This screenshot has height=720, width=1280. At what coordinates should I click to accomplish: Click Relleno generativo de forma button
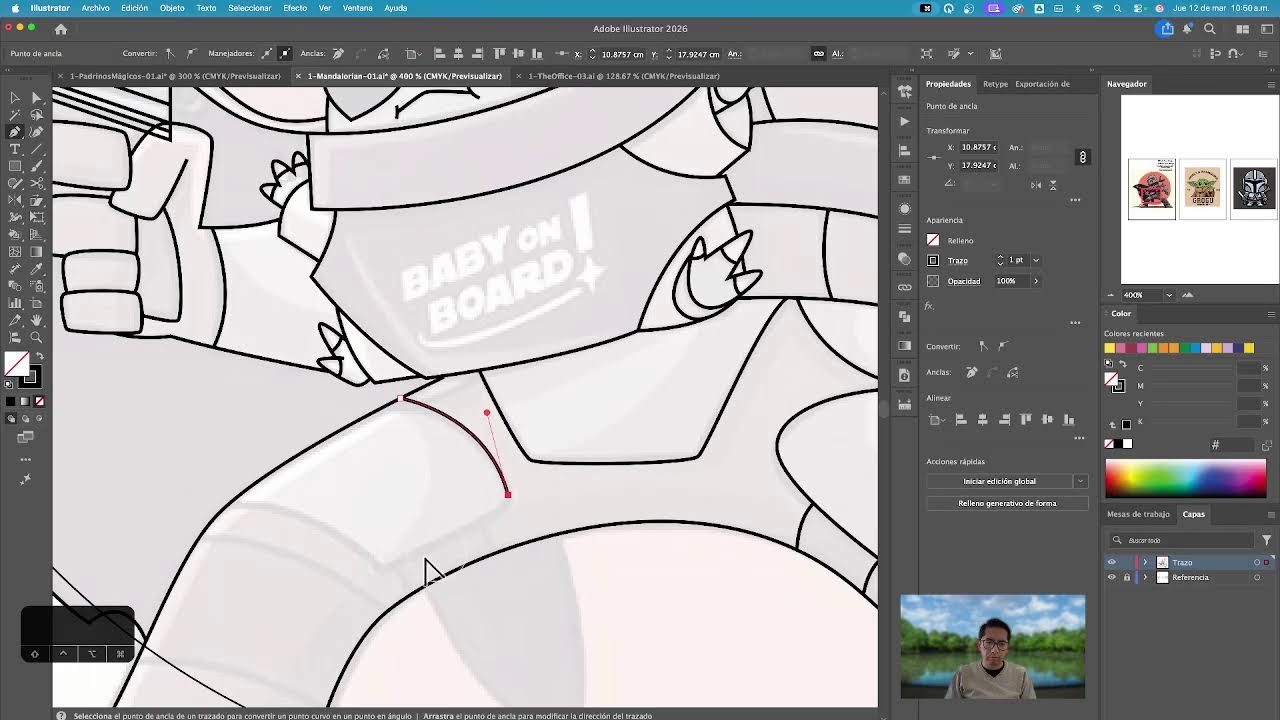pos(1007,503)
